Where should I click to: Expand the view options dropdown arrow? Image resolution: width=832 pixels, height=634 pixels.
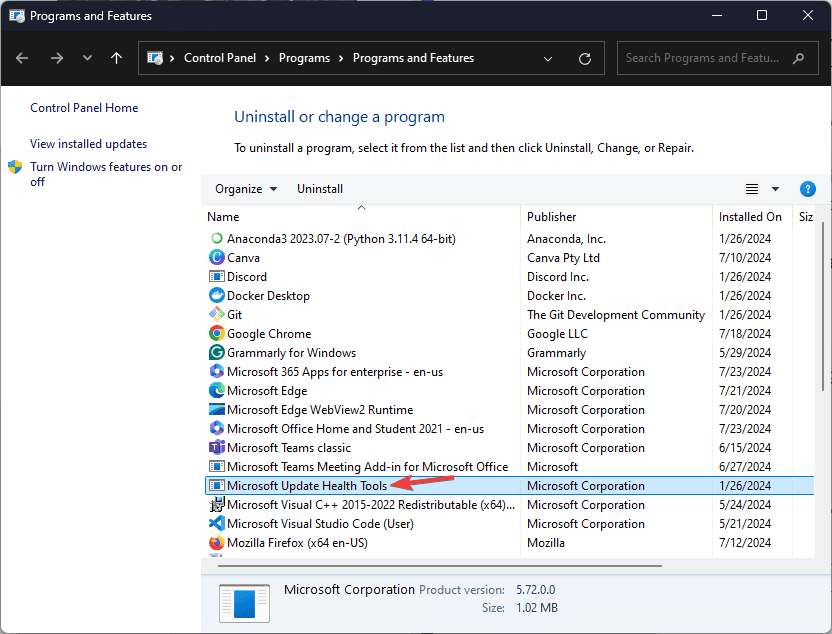[x=775, y=189]
